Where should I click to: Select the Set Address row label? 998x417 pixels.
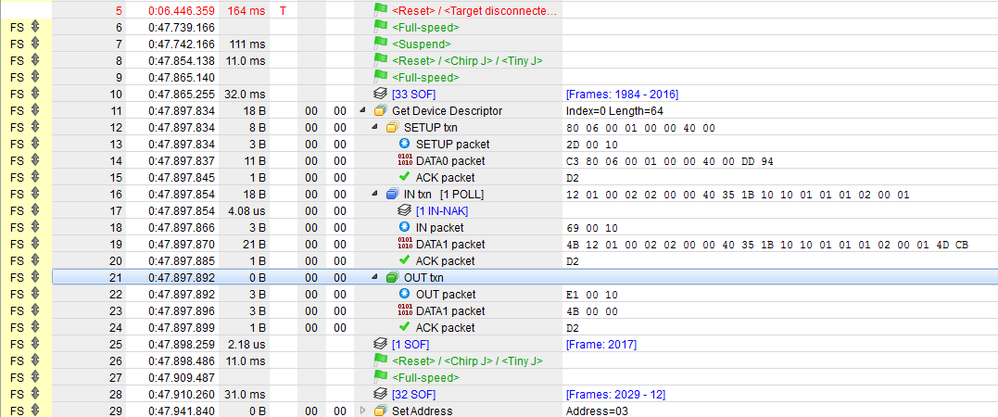pos(422,411)
